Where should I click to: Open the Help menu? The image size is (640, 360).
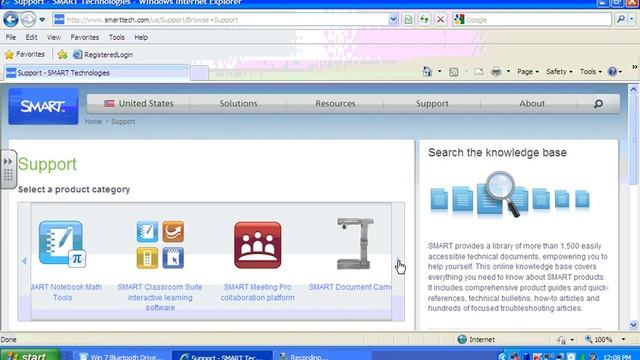[141, 37]
